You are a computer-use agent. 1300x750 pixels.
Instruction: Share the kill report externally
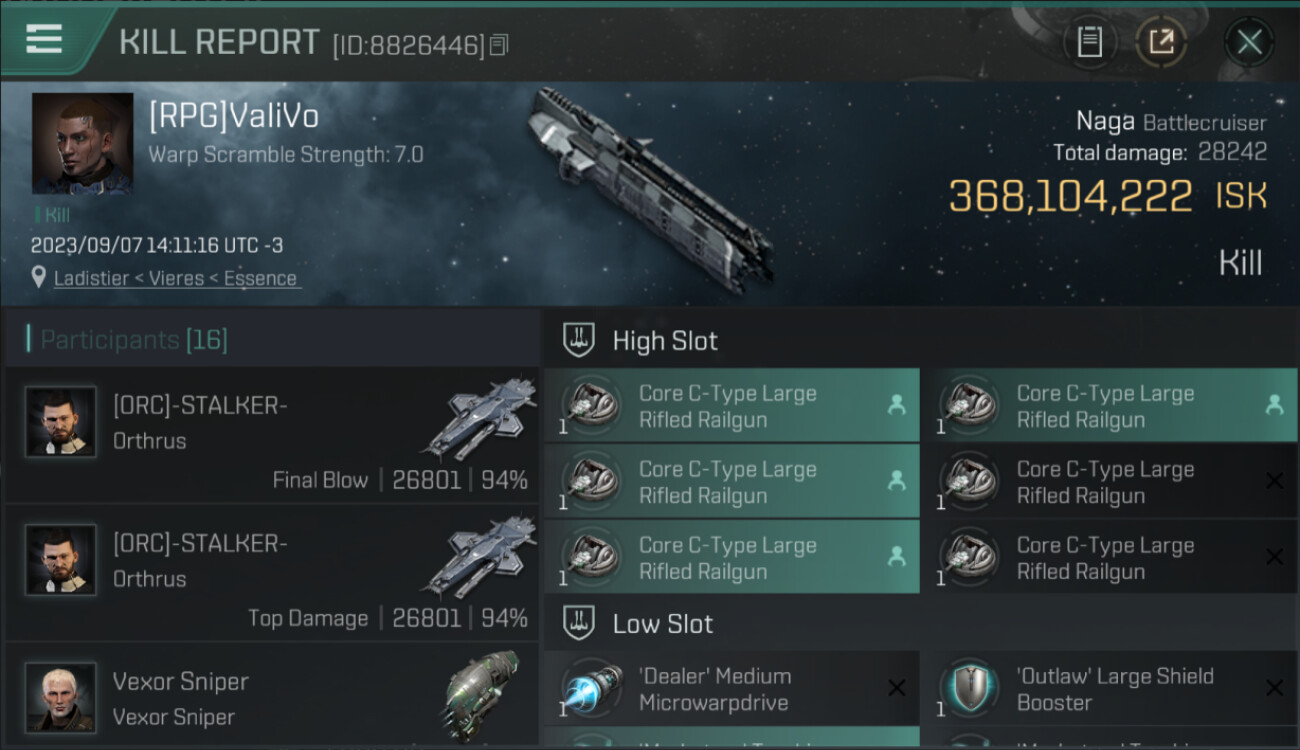(x=1161, y=42)
